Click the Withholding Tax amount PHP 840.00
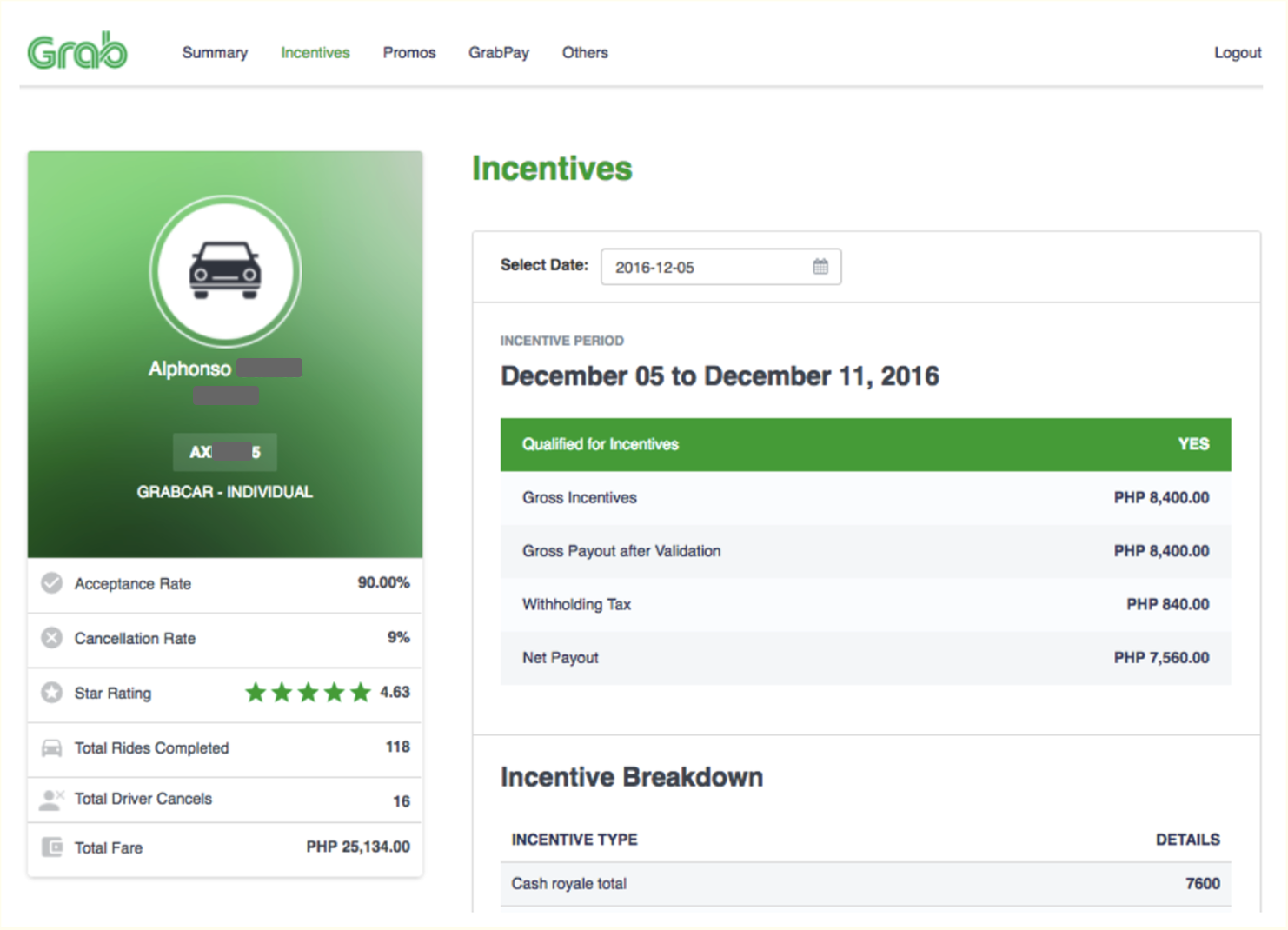This screenshot has height=930, width=1288. click(1167, 604)
